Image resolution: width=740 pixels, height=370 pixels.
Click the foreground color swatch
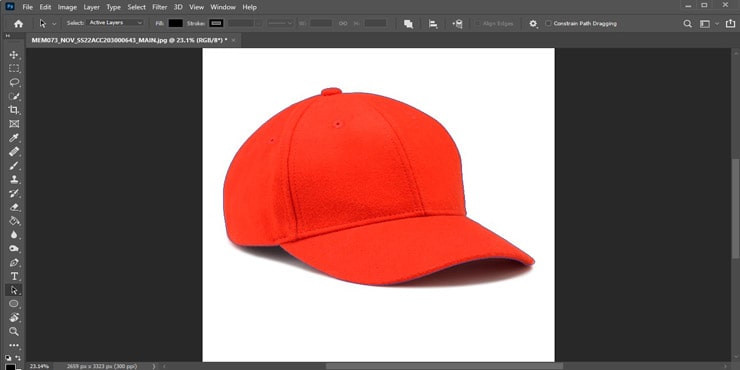click(x=10, y=366)
